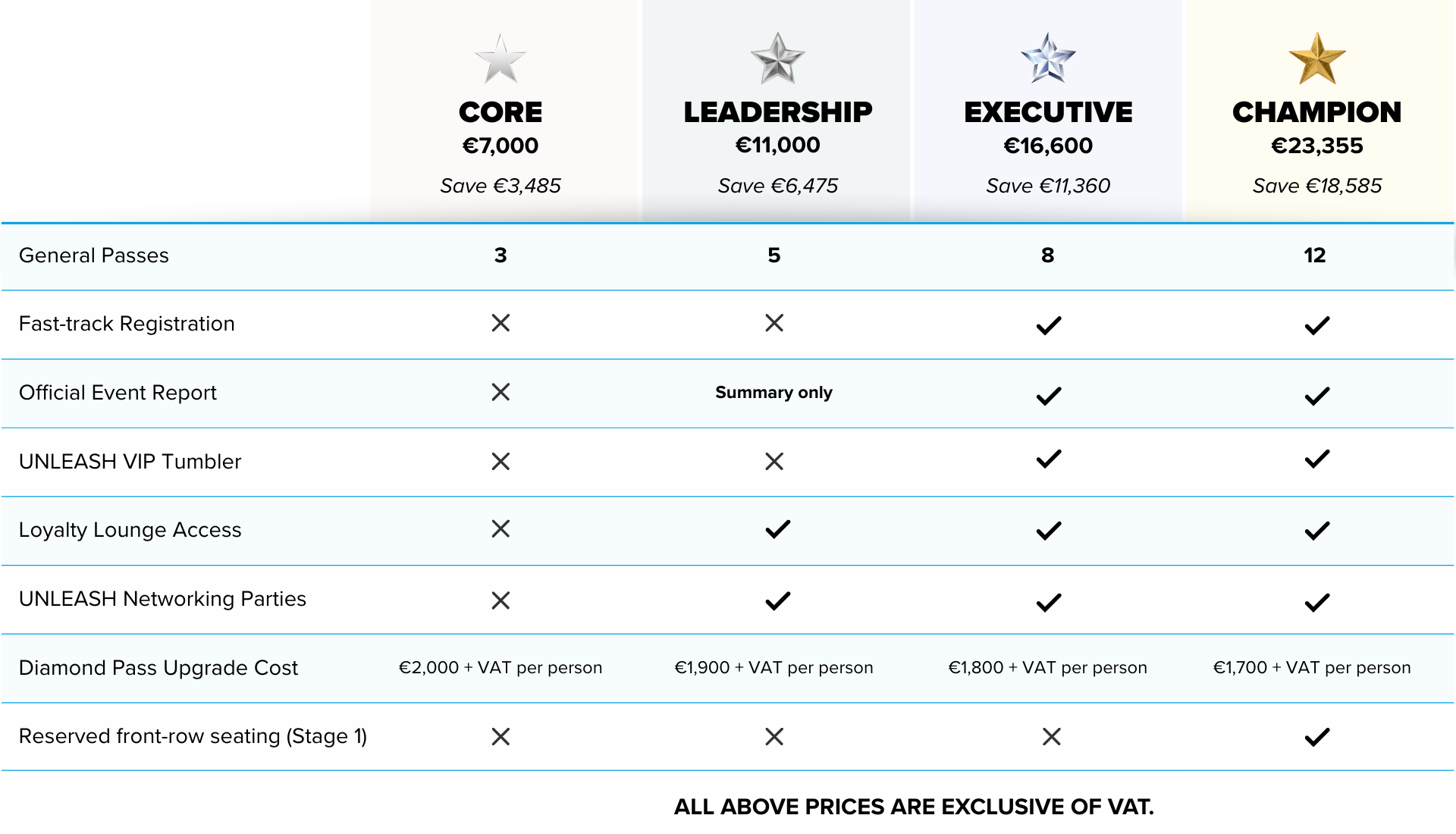Click Leadership's 'Summary only' text
Image resolution: width=1456 pixels, height=834 pixels.
pyautogui.click(x=773, y=393)
